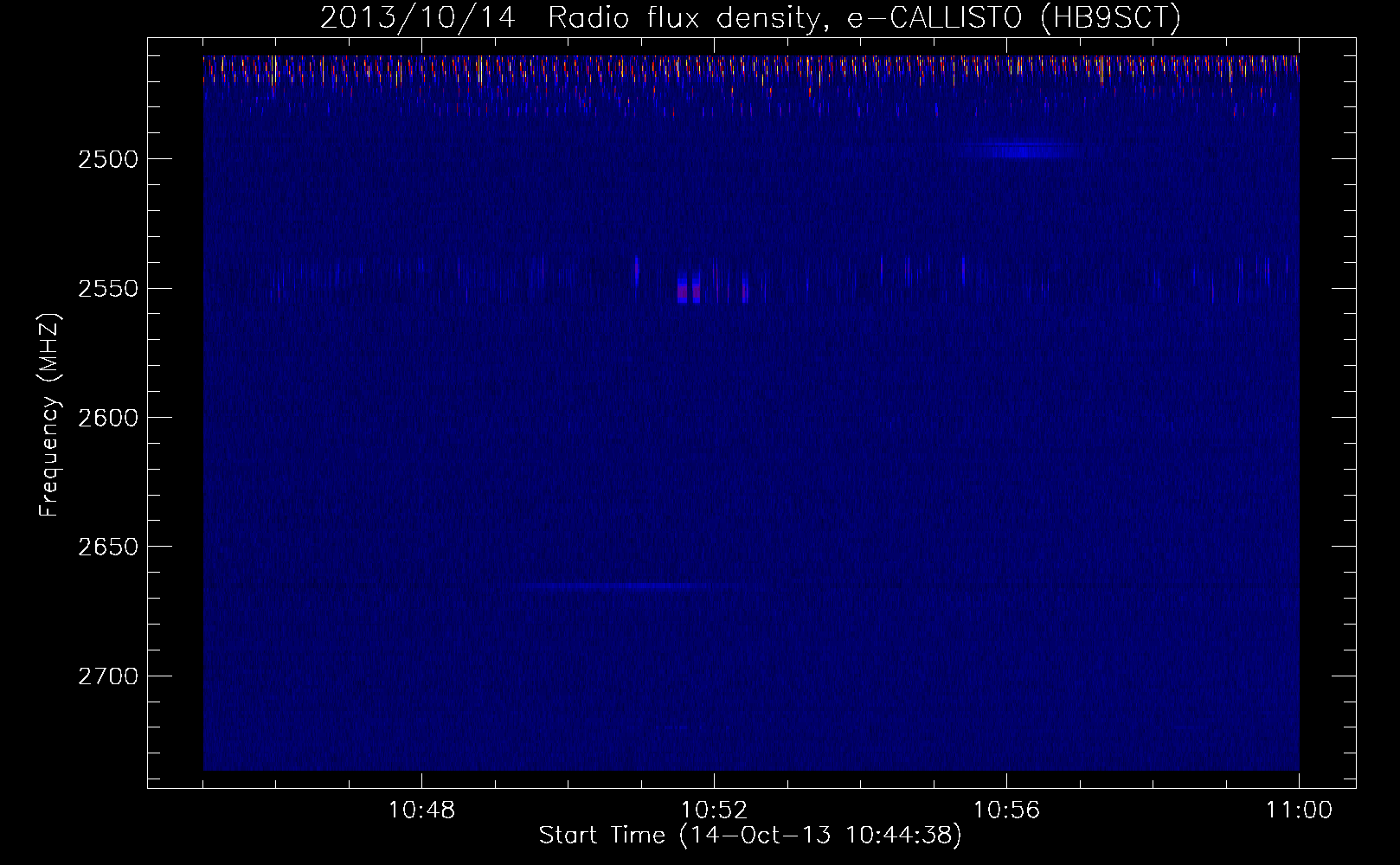Click the plot title mentioning e-CALLISTO (HB9SCT)
Viewport: 1400px width, 865px height.
click(750, 17)
